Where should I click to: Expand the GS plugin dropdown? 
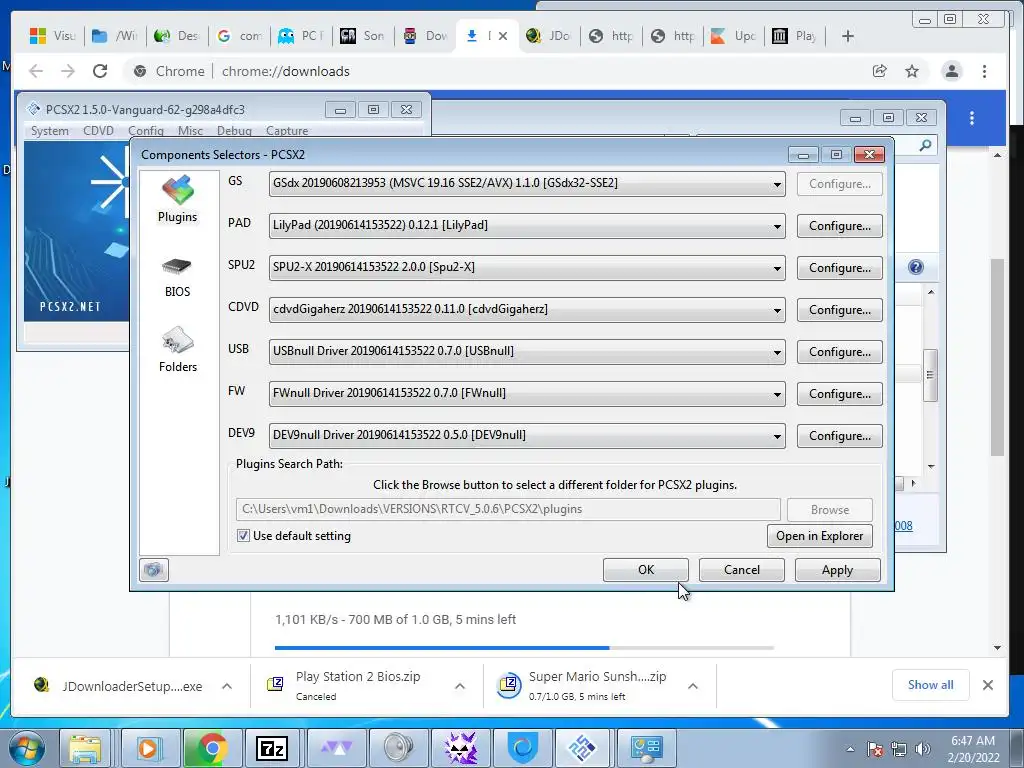click(776, 184)
